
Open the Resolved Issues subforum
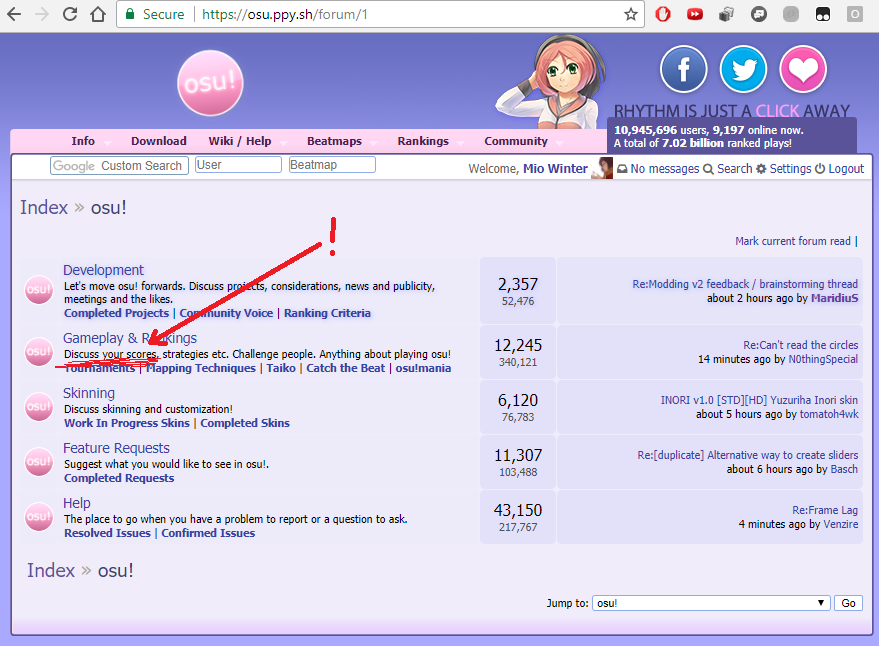[x=107, y=533]
